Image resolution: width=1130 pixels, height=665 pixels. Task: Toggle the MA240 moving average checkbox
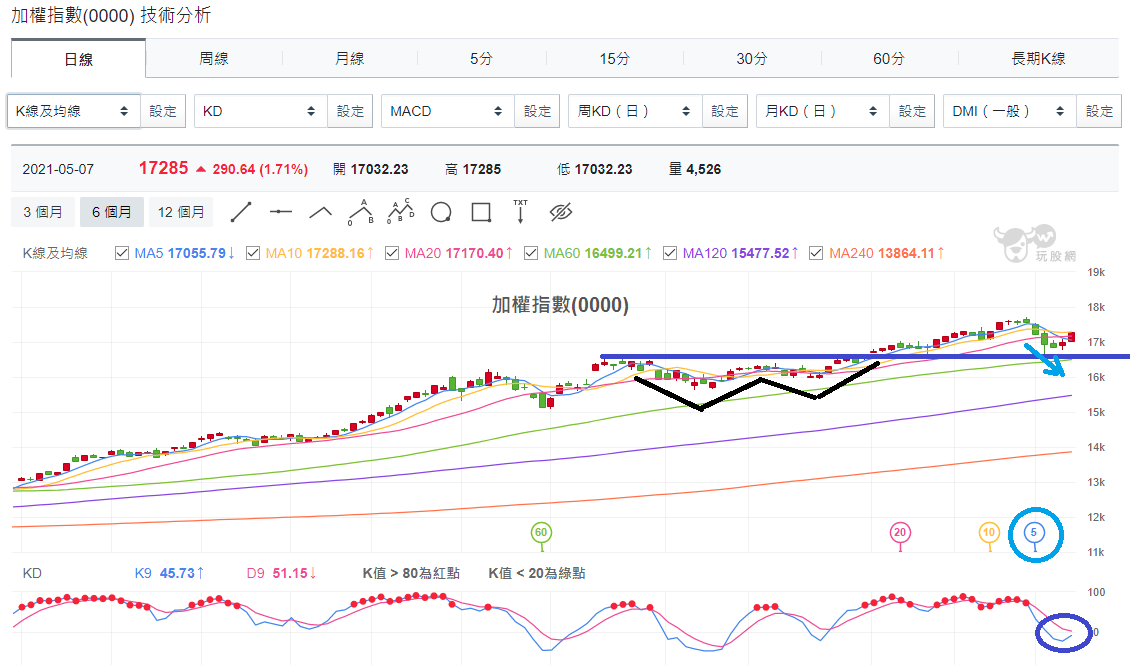click(x=816, y=254)
